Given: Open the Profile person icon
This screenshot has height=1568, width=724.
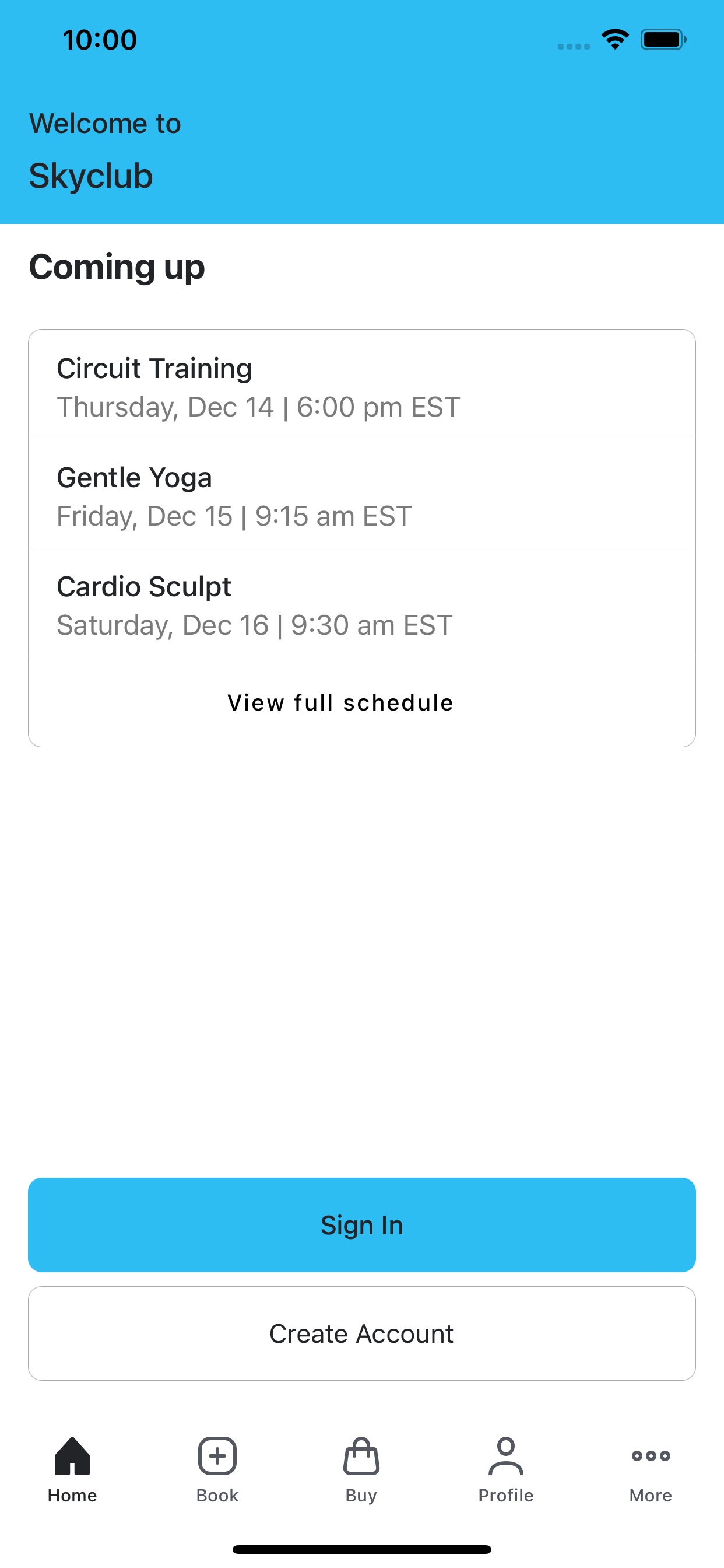Looking at the screenshot, I should [505, 1456].
